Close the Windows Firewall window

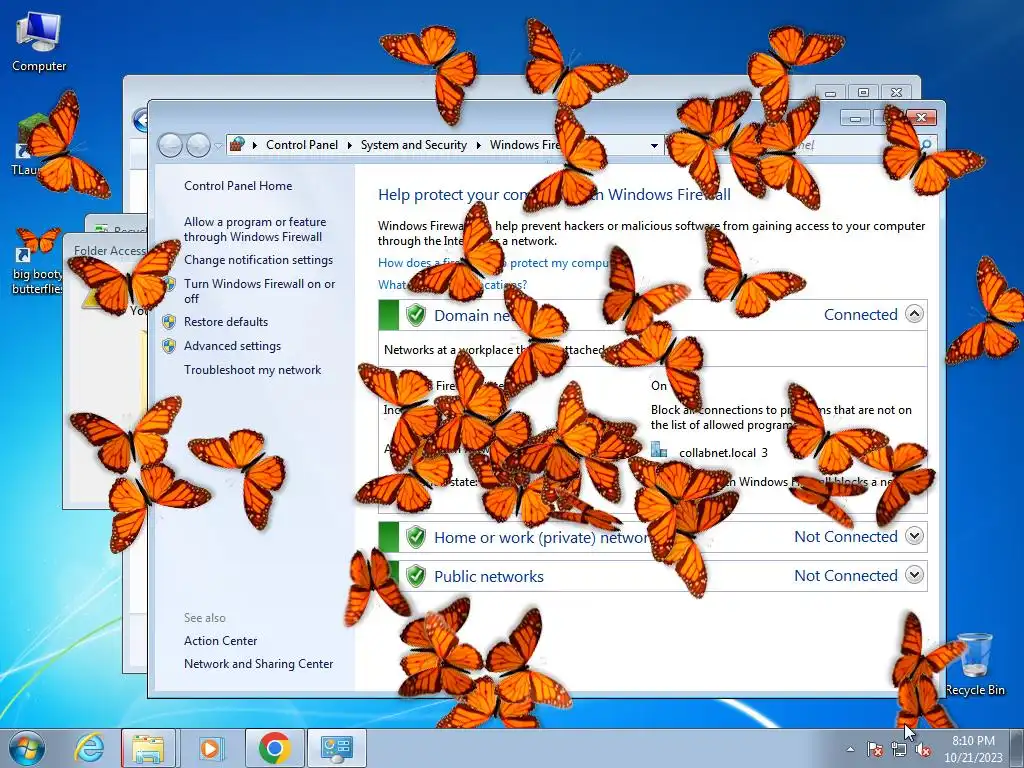921,118
